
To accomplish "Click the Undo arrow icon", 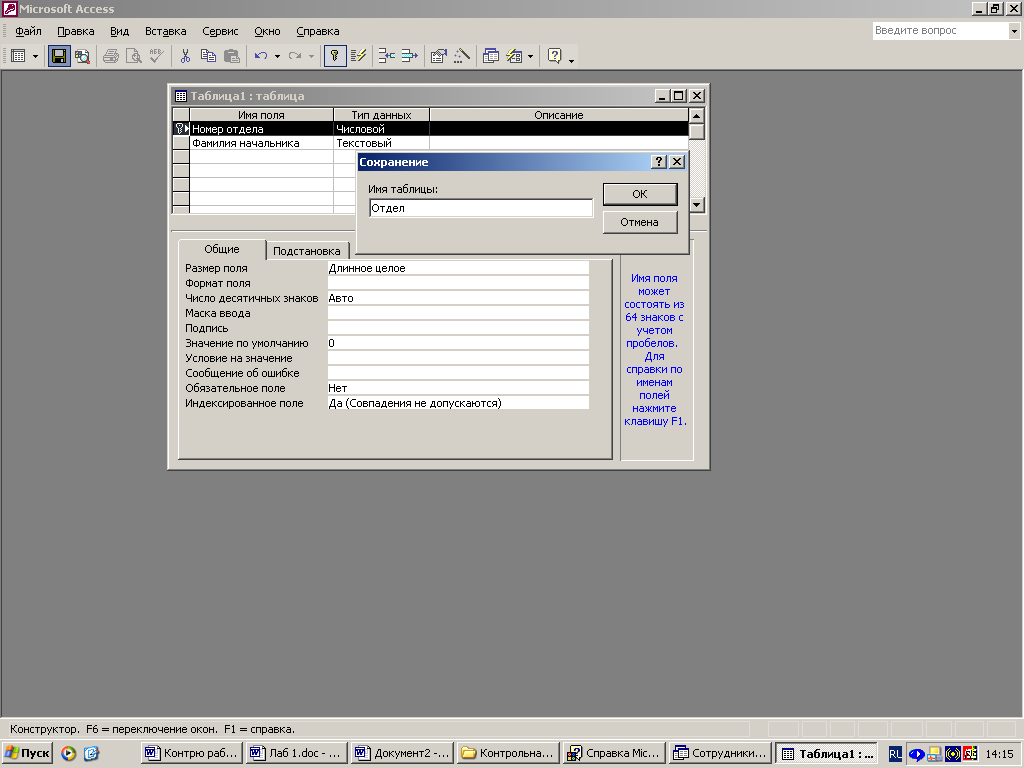I will click(x=261, y=56).
